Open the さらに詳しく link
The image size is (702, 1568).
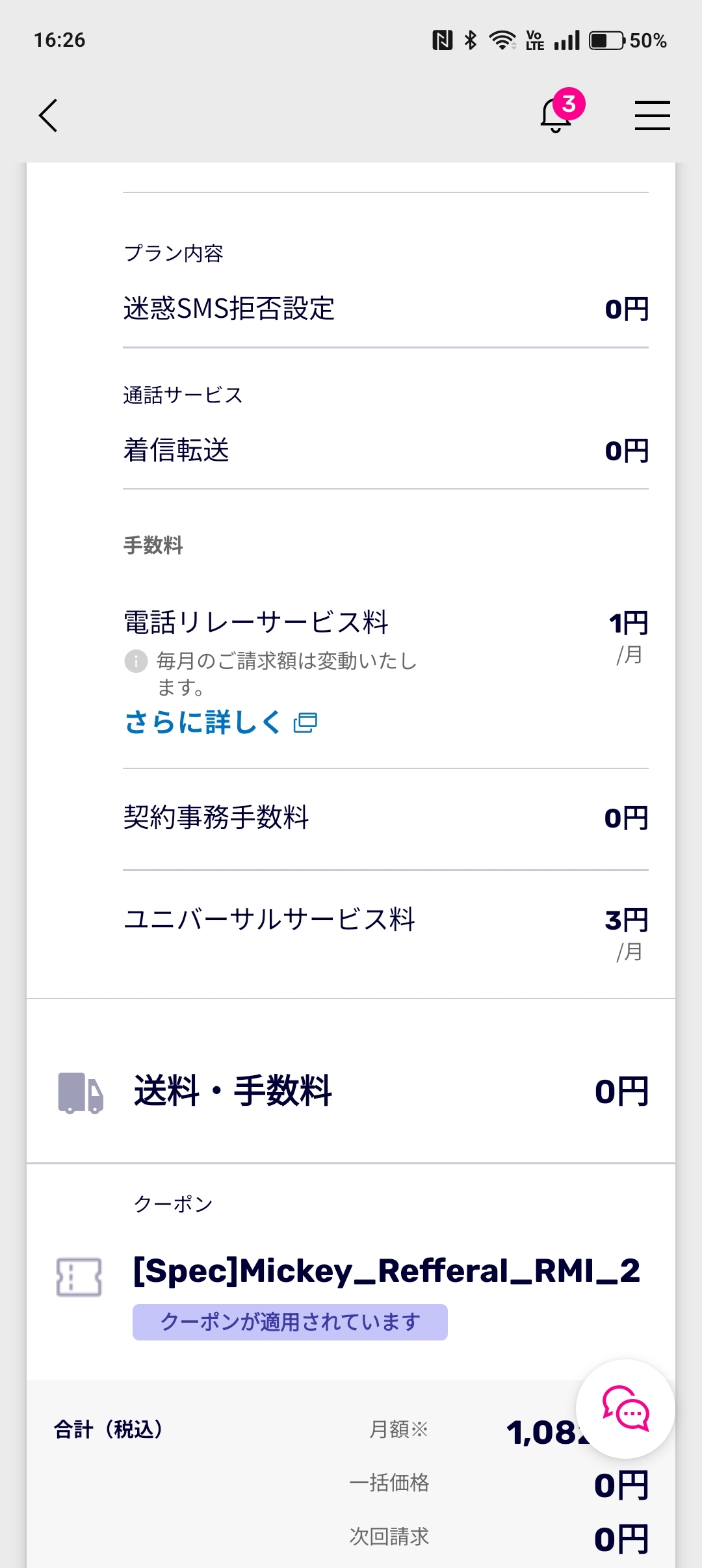pos(203,722)
